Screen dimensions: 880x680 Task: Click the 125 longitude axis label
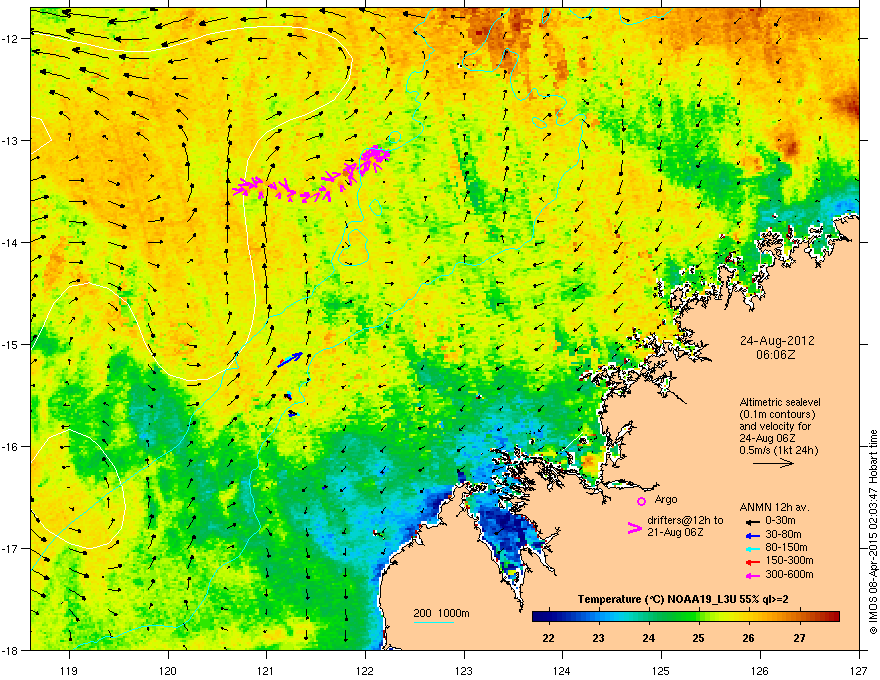click(x=661, y=670)
